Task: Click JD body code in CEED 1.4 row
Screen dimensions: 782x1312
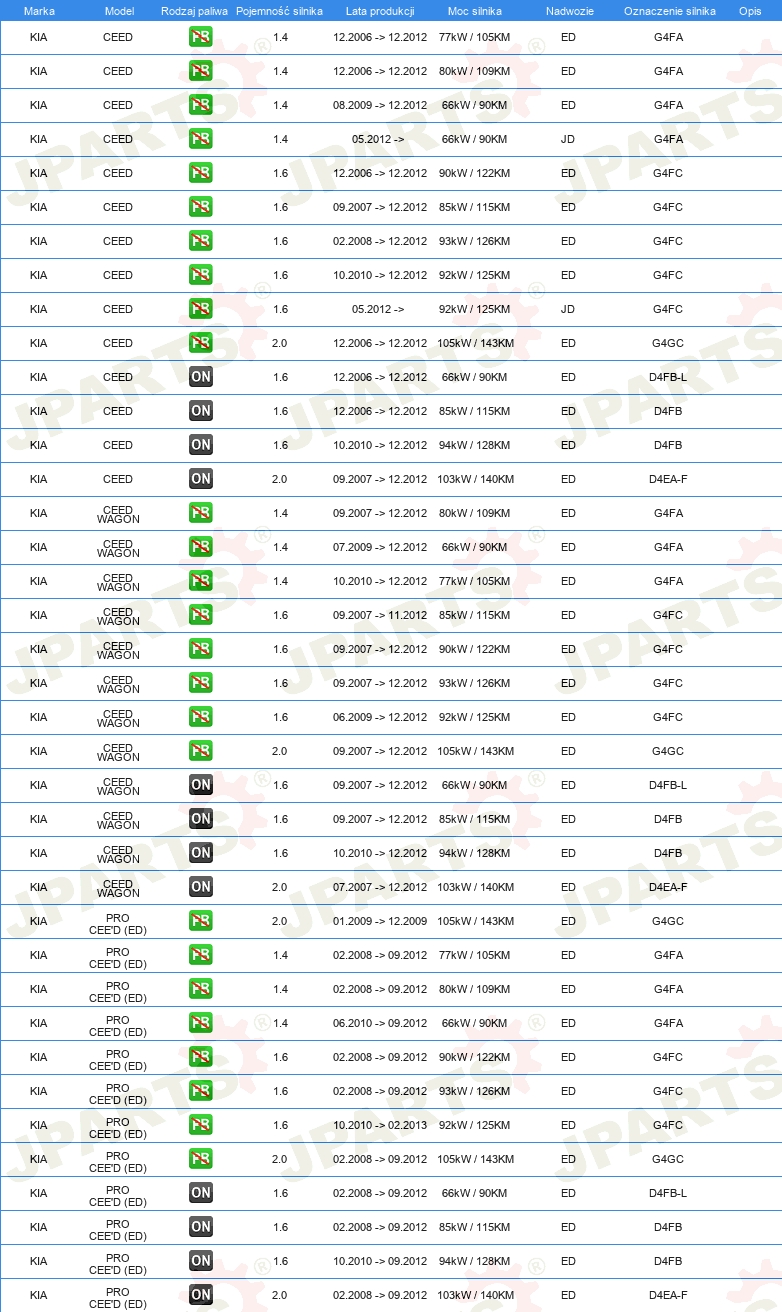Action: click(x=568, y=139)
